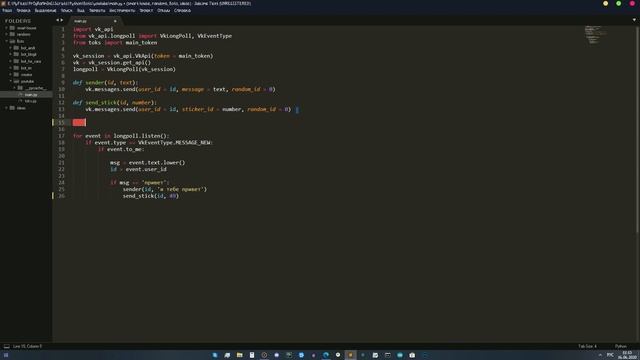Image resolution: width=640 pixels, height=360 pixels.
Task: Open the Перейти menu
Action: tap(97, 11)
